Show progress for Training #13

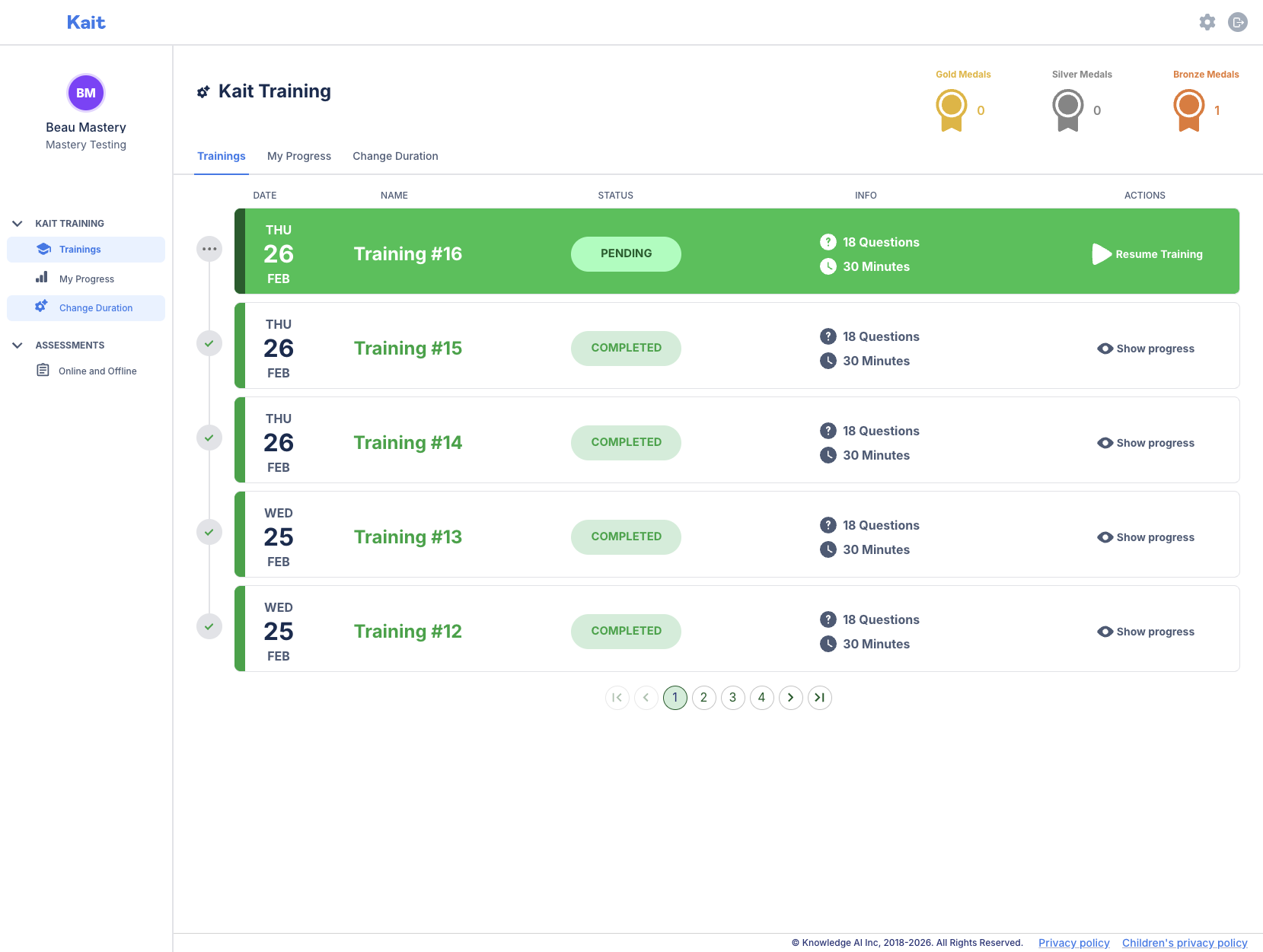(x=1146, y=537)
